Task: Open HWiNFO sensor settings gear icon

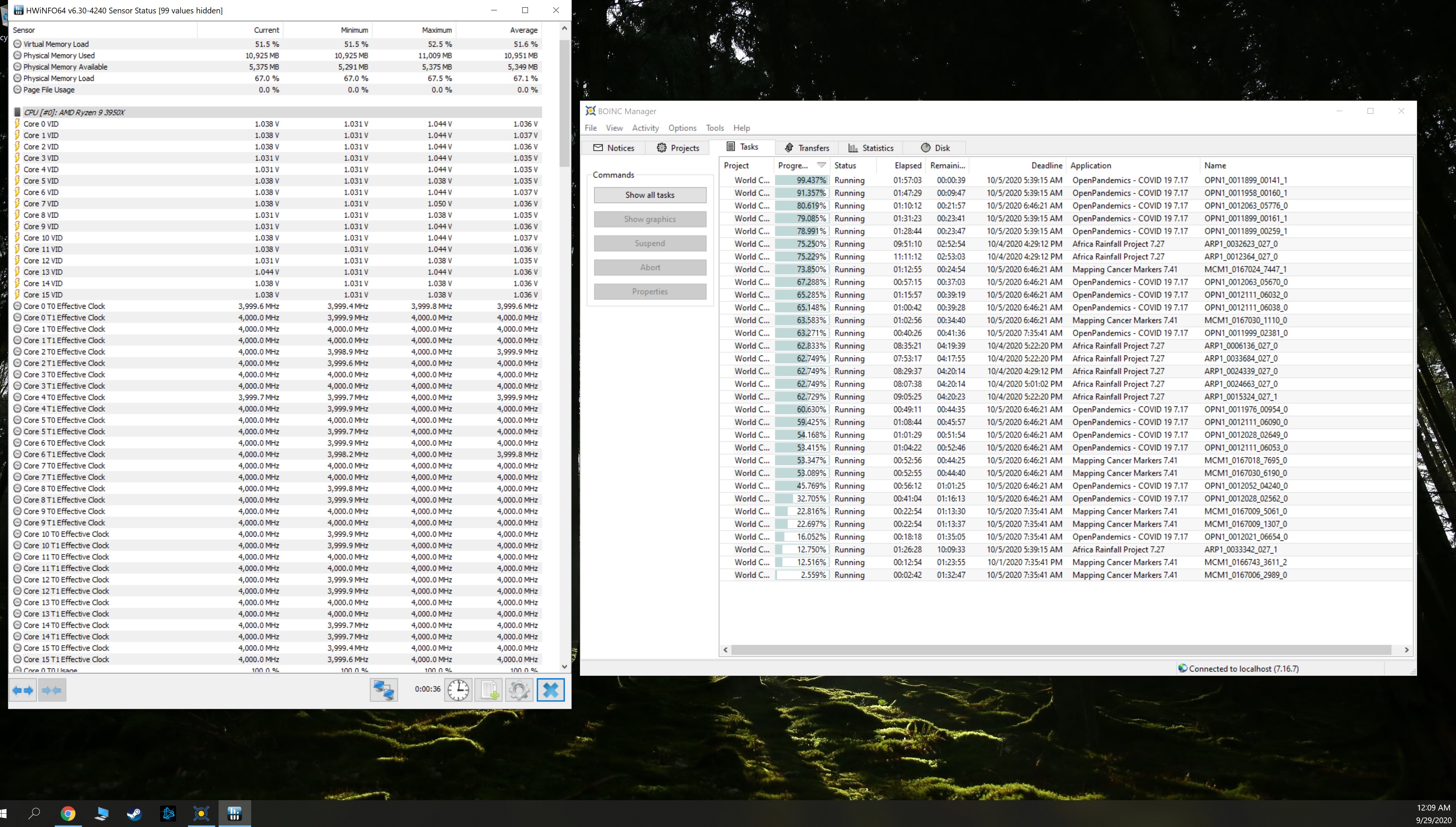Action: pos(519,690)
